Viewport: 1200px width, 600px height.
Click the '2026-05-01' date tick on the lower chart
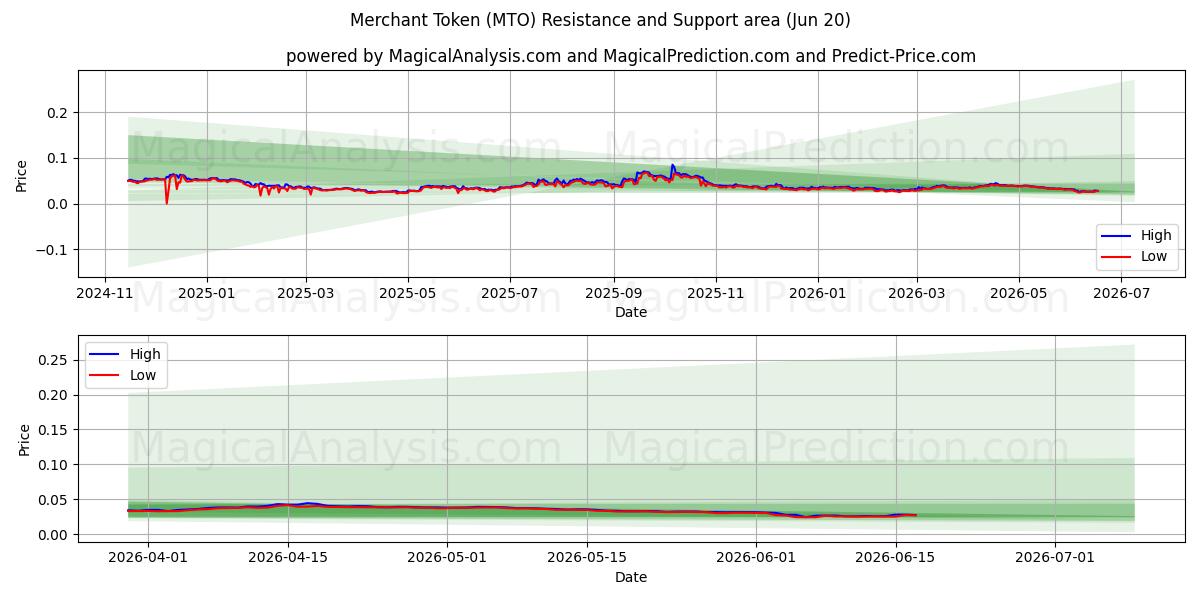point(448,559)
